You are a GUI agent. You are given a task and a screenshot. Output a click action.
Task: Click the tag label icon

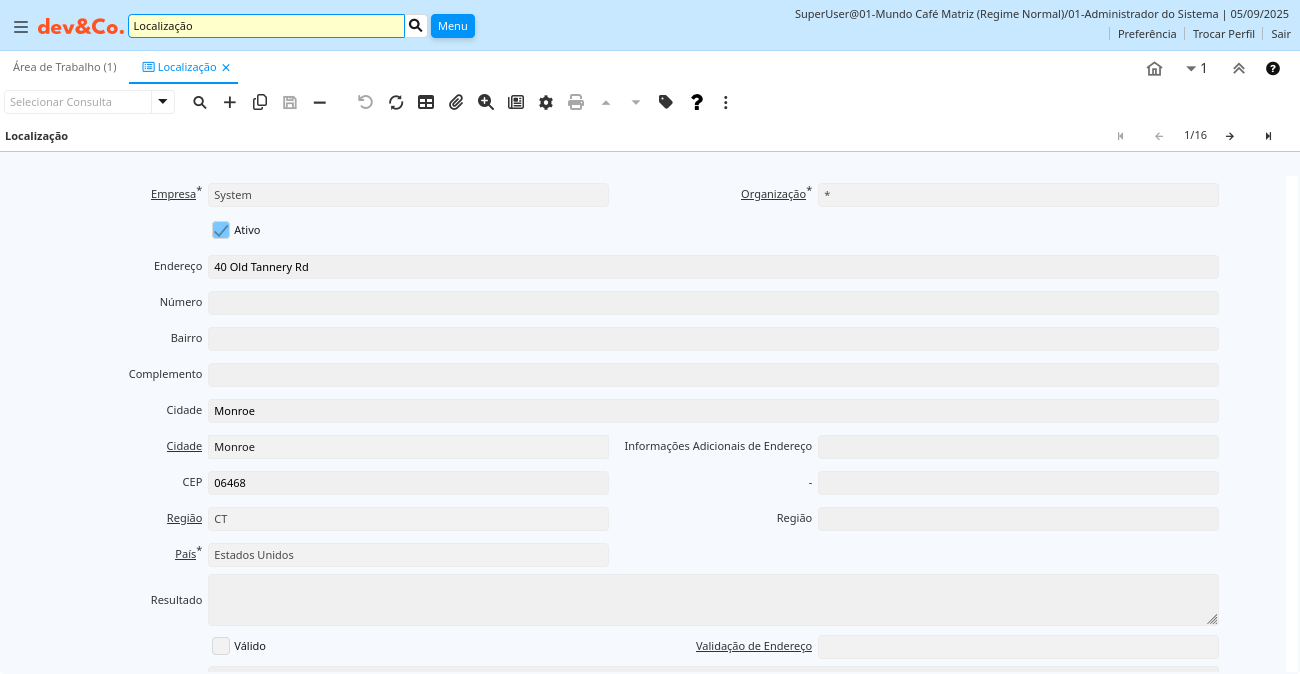pyautogui.click(x=666, y=102)
